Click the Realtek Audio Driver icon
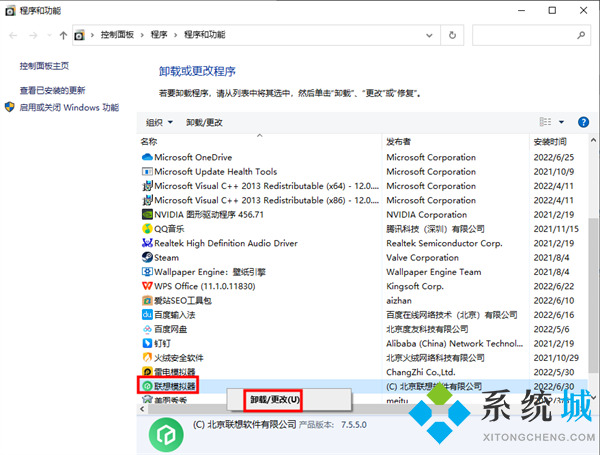600x455 pixels. pyautogui.click(x=147, y=243)
